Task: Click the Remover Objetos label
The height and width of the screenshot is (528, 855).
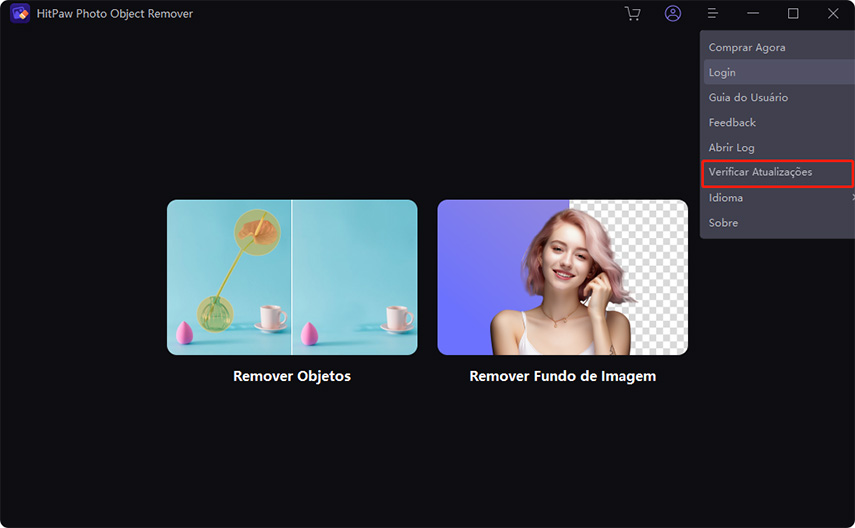Action: [x=292, y=376]
